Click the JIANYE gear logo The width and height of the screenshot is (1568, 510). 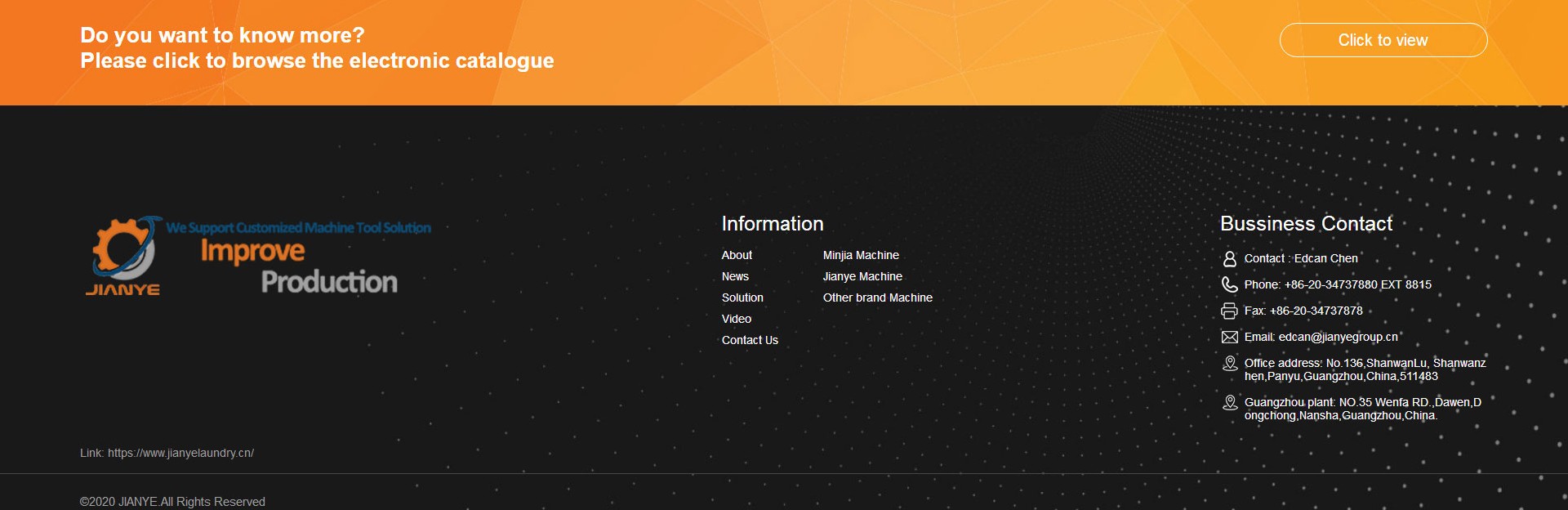[123, 256]
